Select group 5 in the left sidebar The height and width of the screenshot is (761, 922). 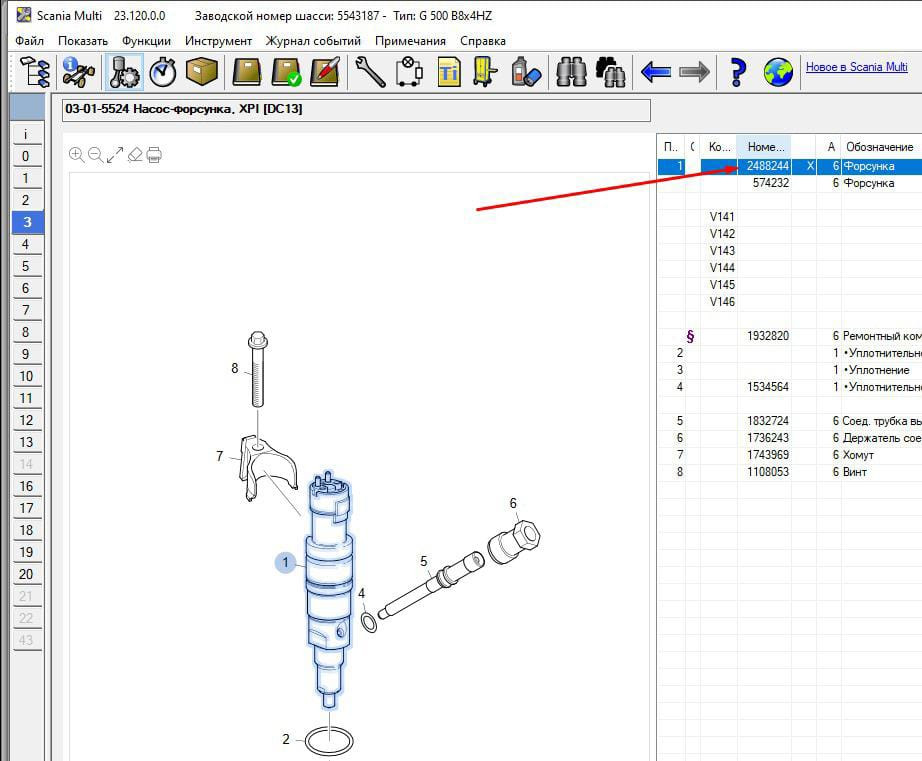click(x=26, y=266)
